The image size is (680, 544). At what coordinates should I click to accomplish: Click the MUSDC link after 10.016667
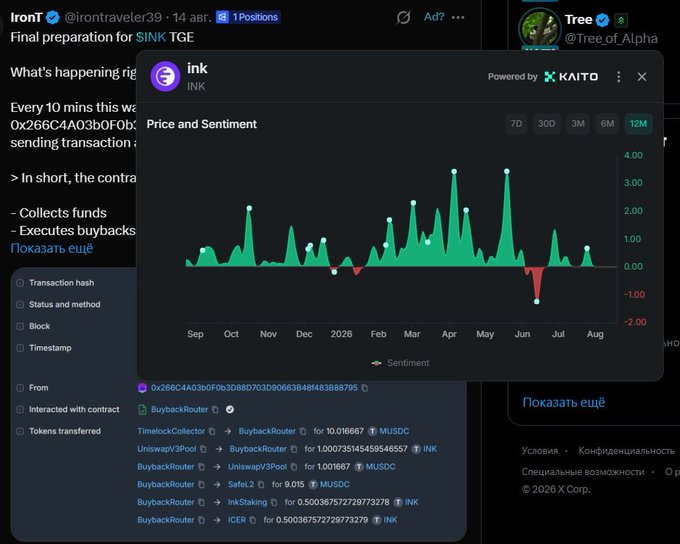coord(394,431)
